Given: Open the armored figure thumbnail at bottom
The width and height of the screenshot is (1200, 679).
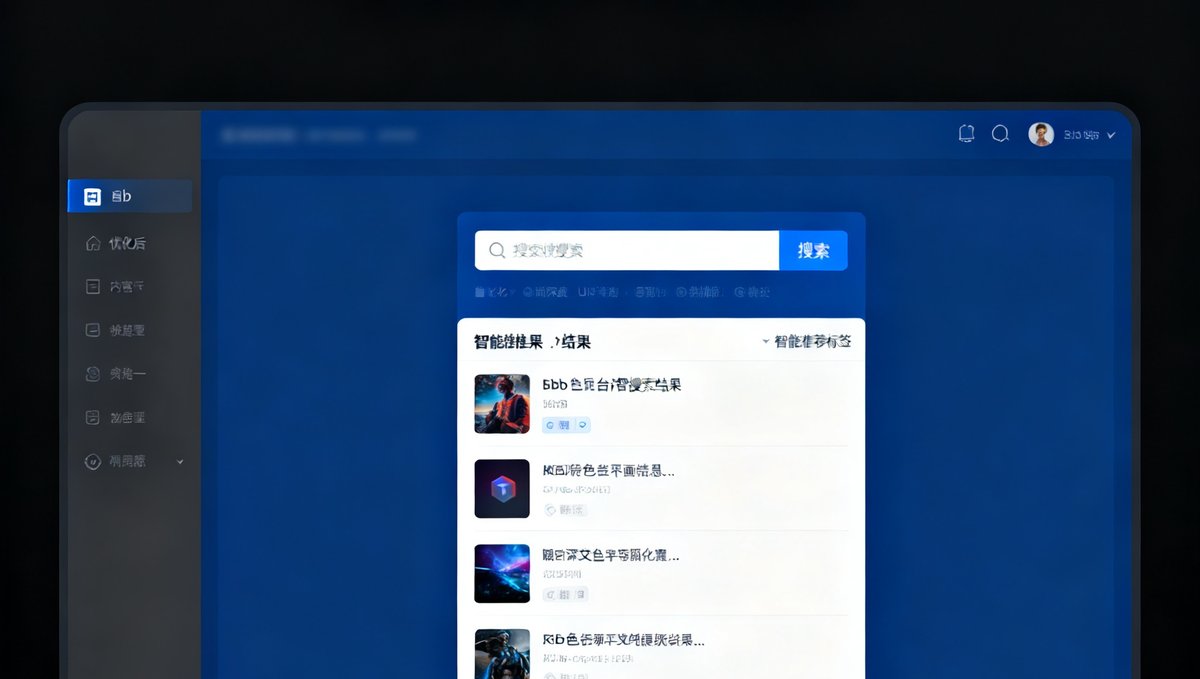Looking at the screenshot, I should (x=502, y=654).
